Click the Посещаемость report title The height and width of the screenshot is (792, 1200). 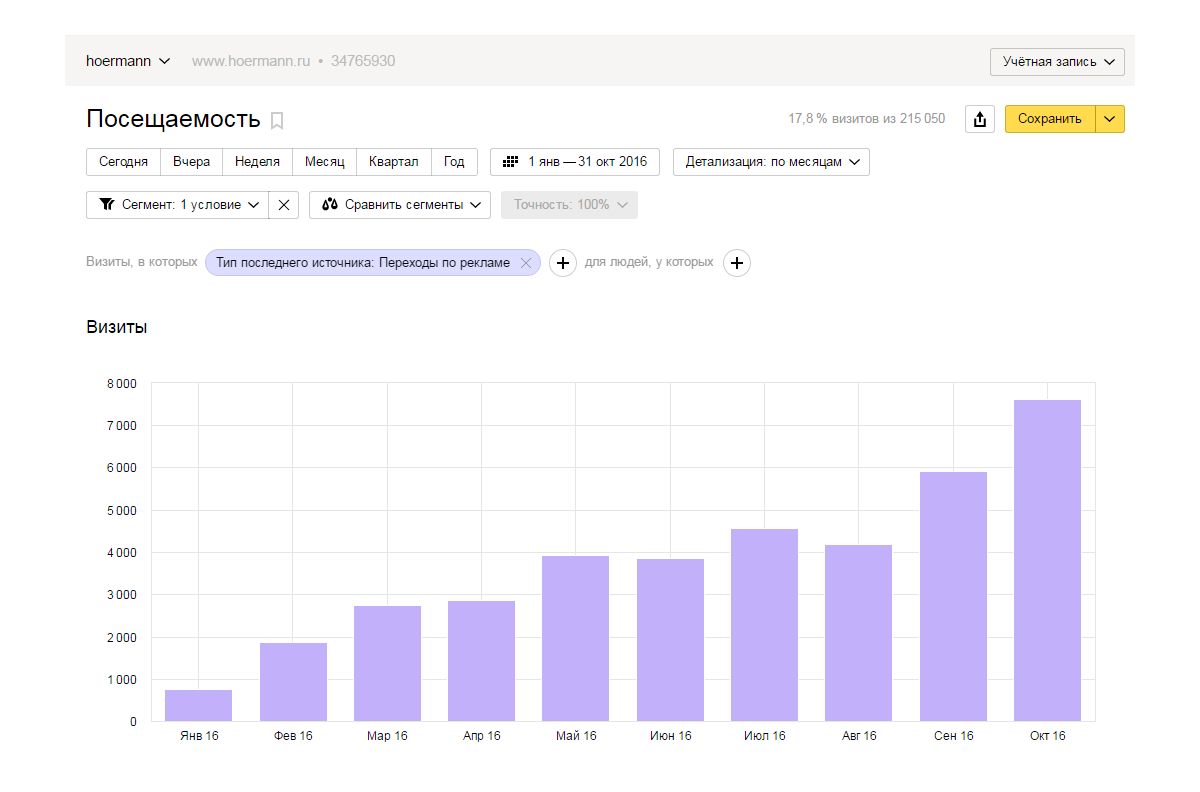173,119
